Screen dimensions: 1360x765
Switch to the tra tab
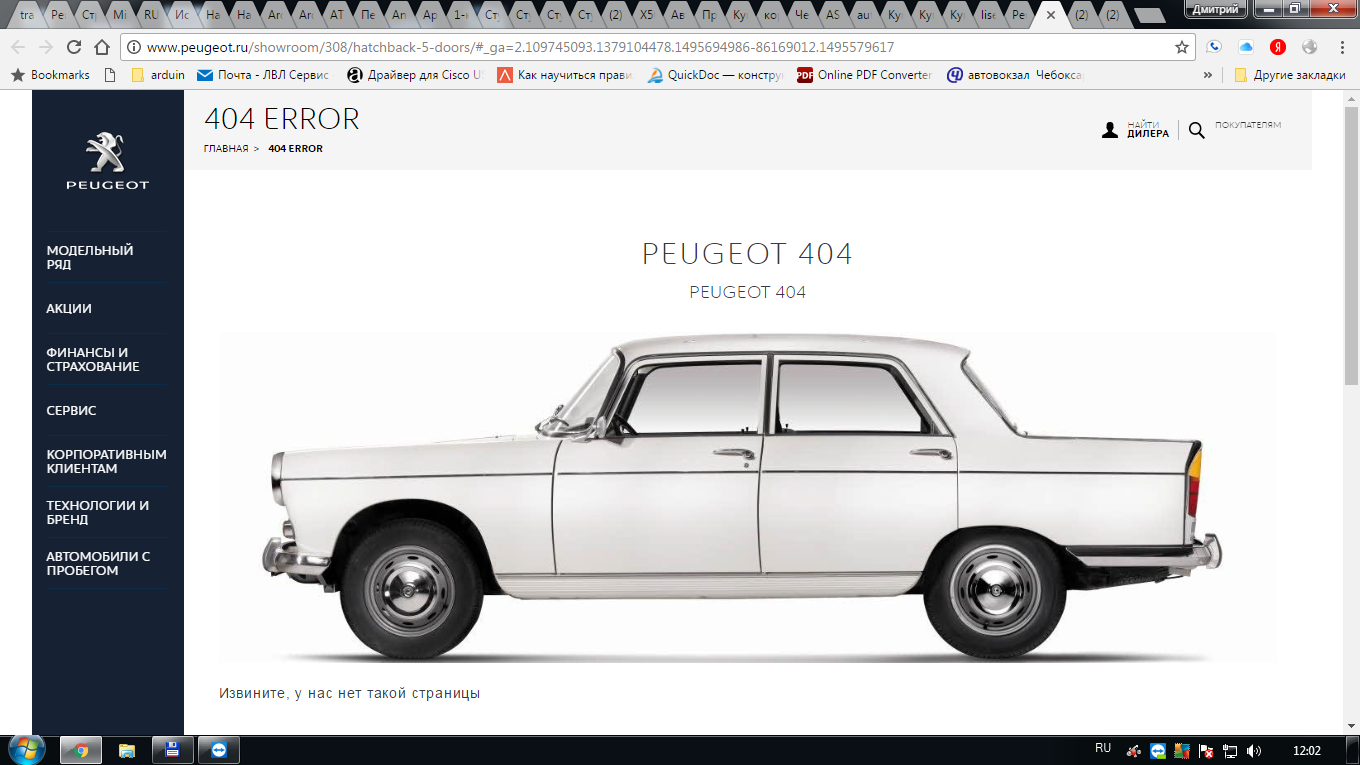(x=27, y=15)
